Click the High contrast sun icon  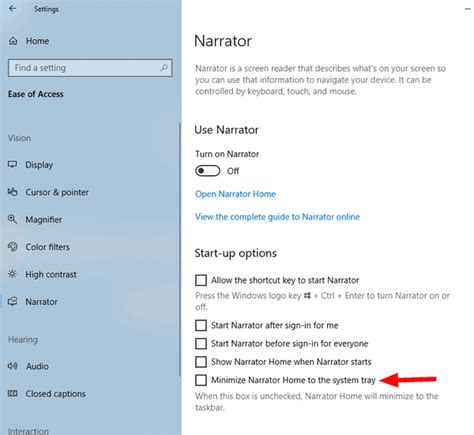pyautogui.click(x=12, y=274)
